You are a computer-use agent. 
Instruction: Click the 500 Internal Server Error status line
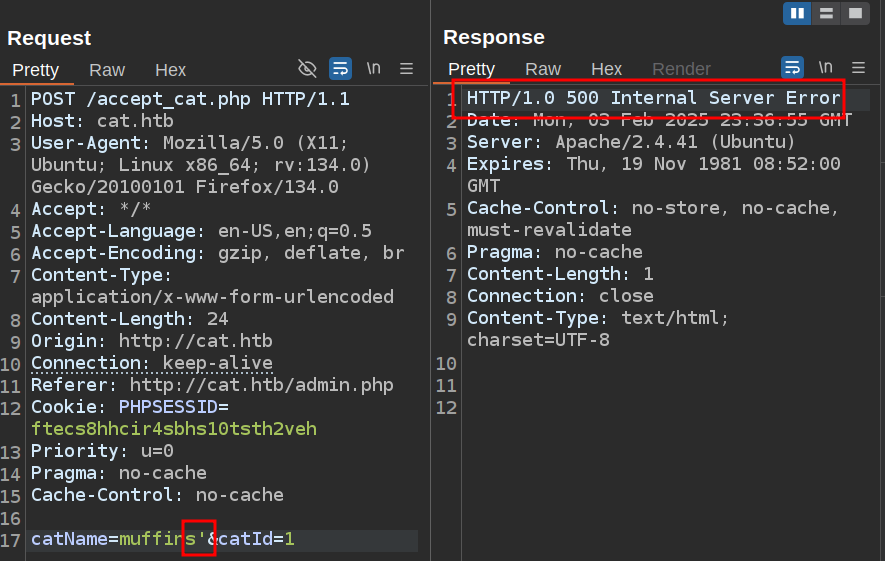(653, 98)
